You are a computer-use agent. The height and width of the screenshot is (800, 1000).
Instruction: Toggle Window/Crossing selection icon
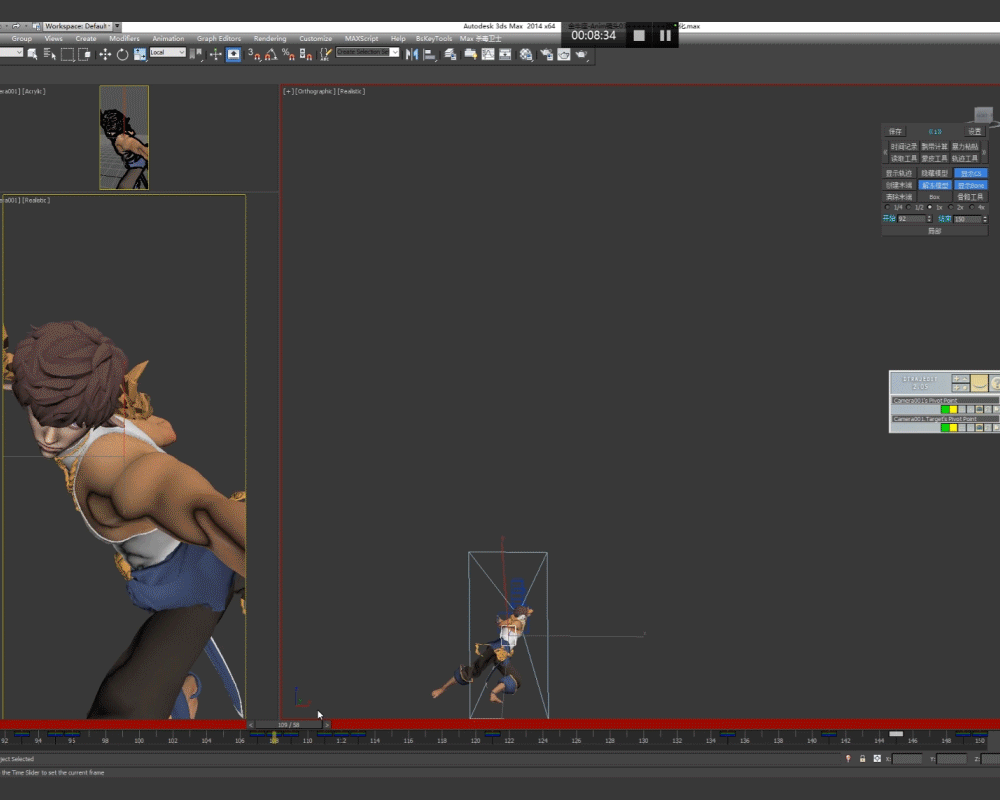click(84, 54)
